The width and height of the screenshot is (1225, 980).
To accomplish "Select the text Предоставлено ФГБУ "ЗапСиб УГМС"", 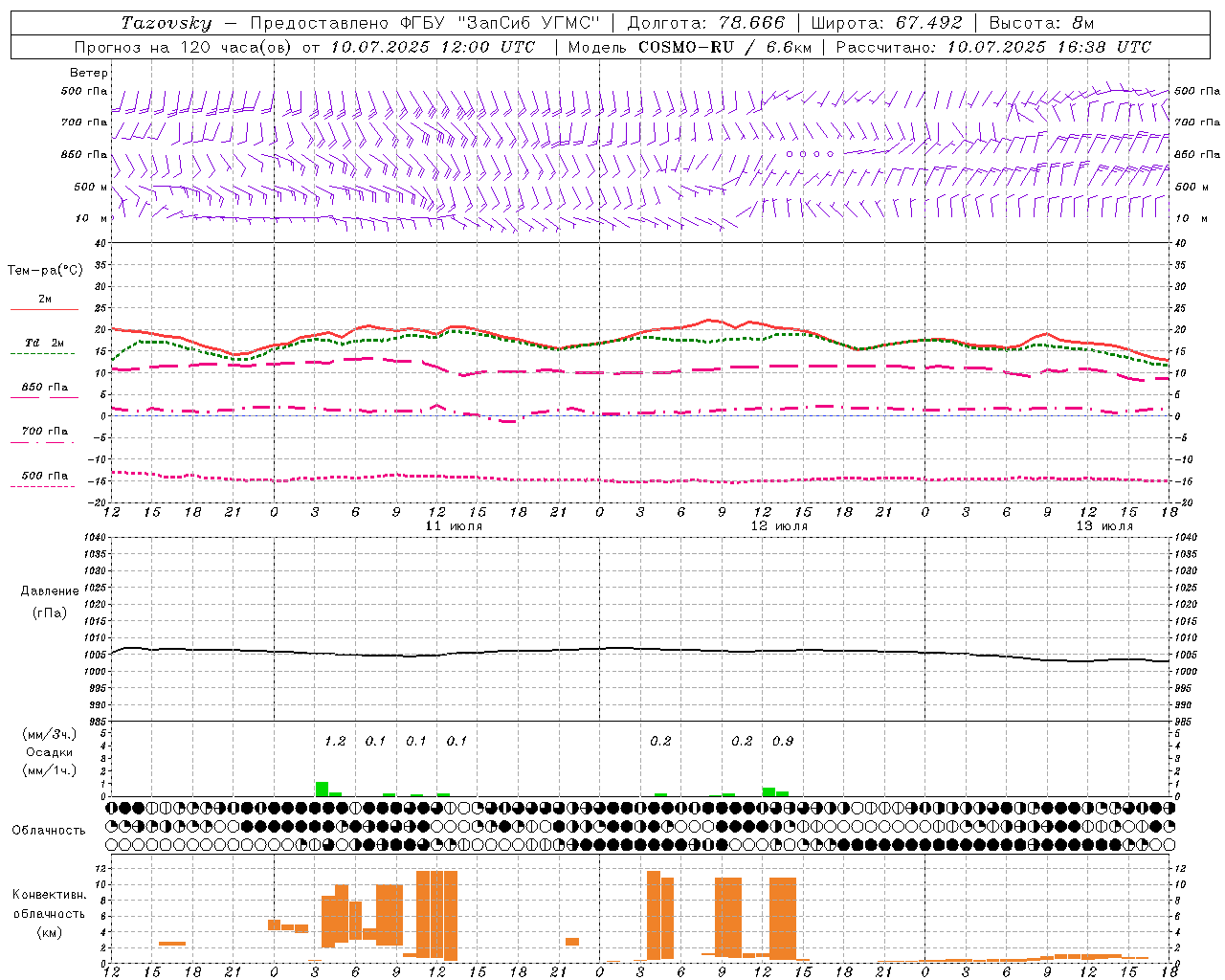I will 425,23.
